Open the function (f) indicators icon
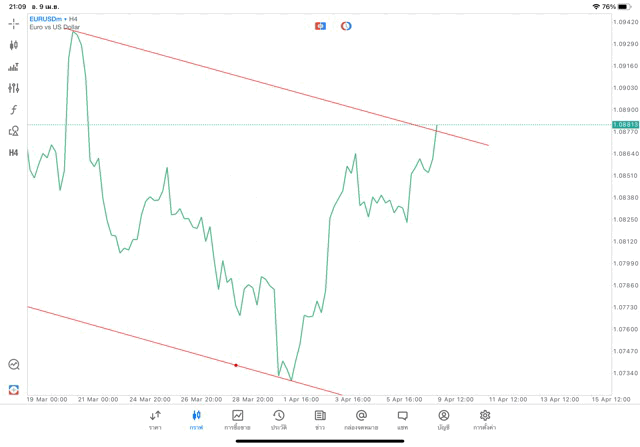 pos(14,109)
